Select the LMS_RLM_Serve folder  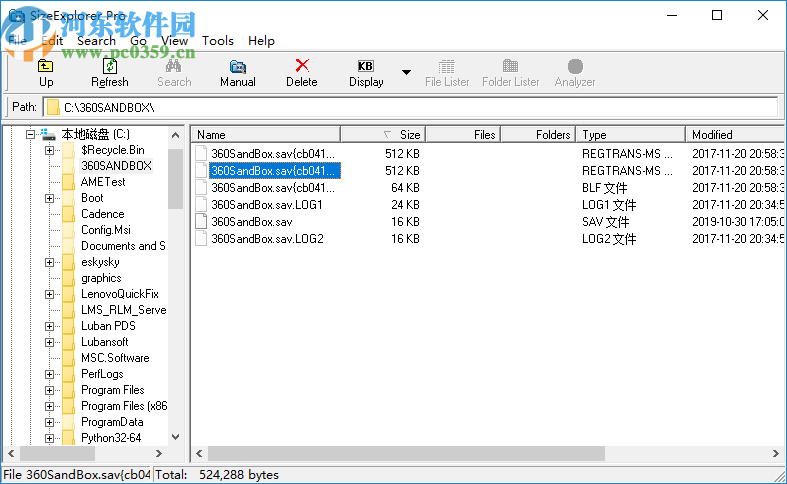123,310
